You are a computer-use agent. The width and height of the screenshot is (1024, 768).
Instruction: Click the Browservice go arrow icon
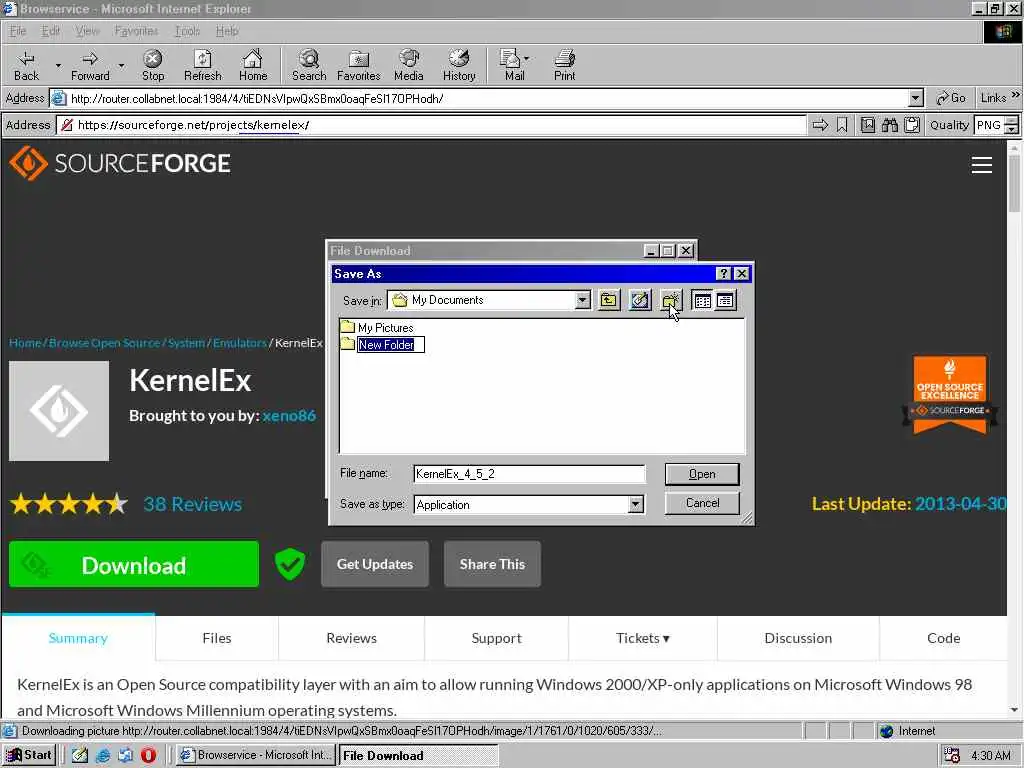point(820,125)
